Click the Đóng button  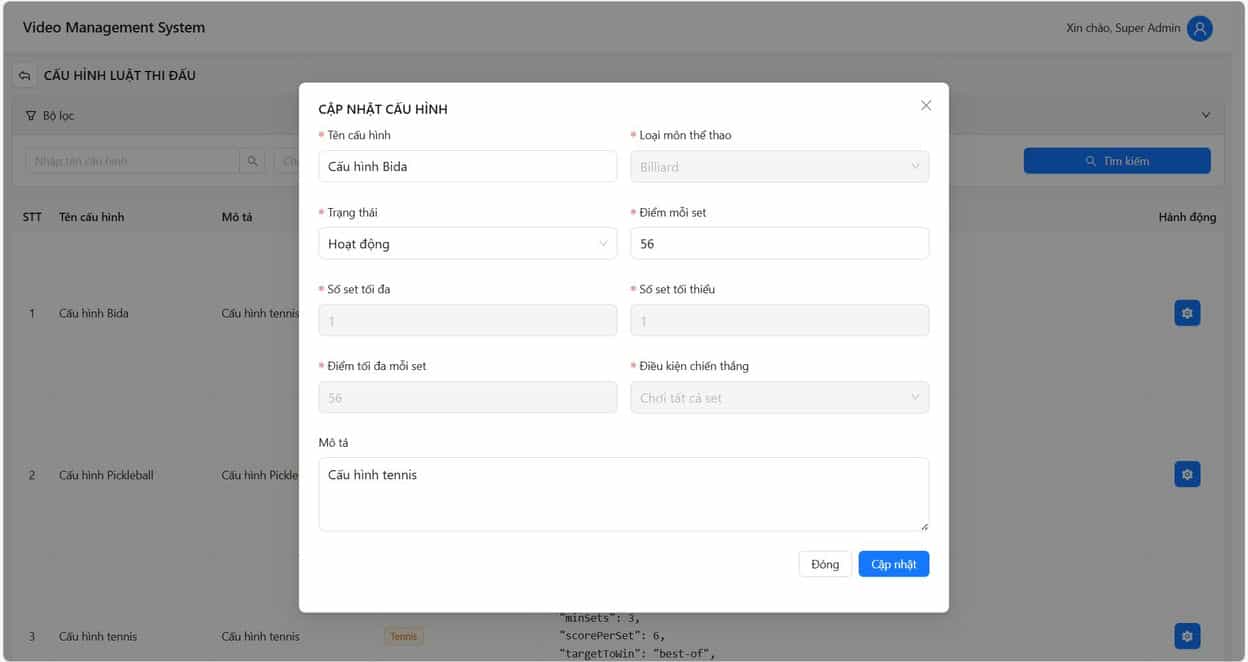click(x=825, y=564)
